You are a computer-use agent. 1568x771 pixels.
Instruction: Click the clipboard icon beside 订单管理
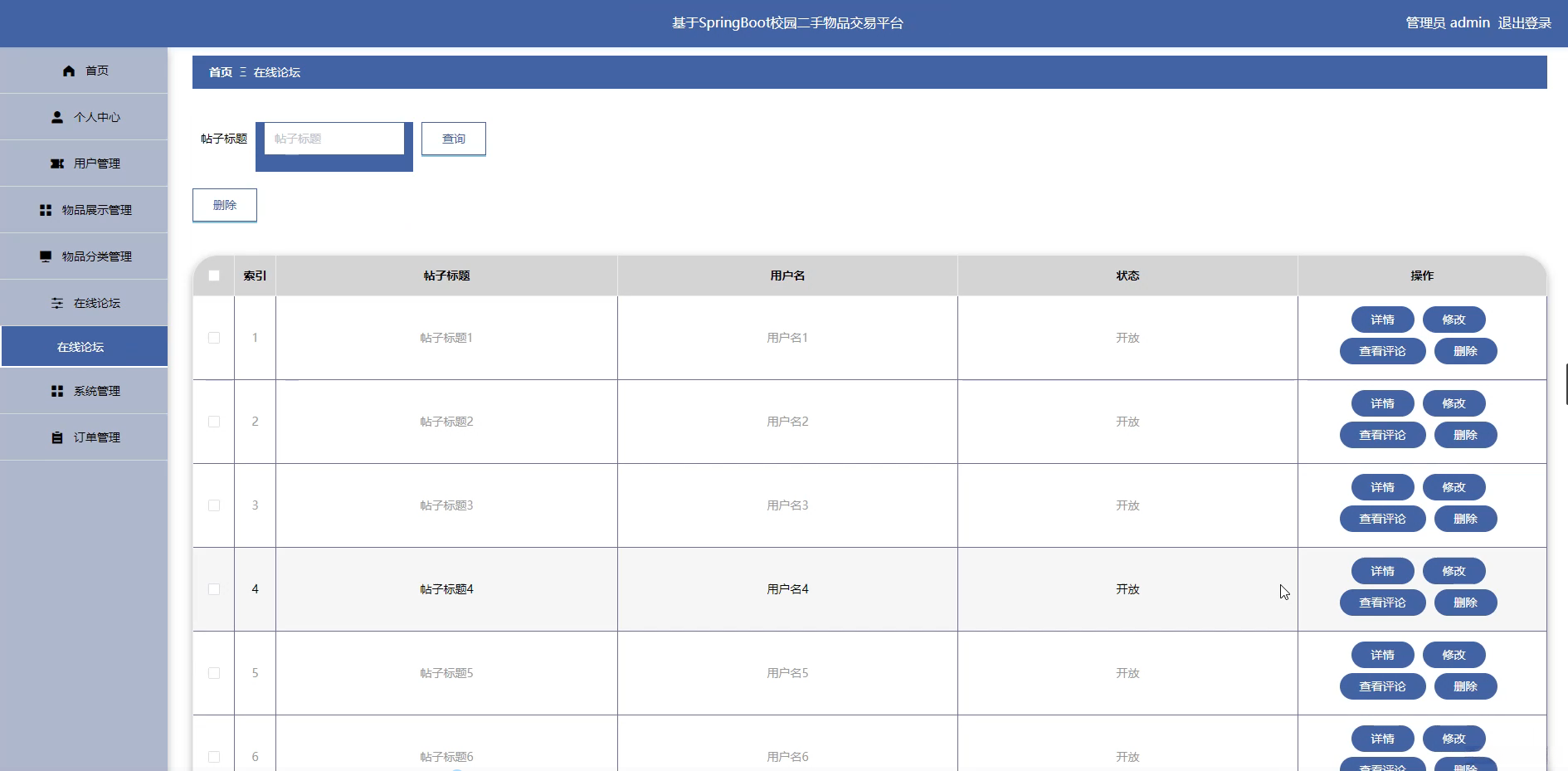pos(57,437)
